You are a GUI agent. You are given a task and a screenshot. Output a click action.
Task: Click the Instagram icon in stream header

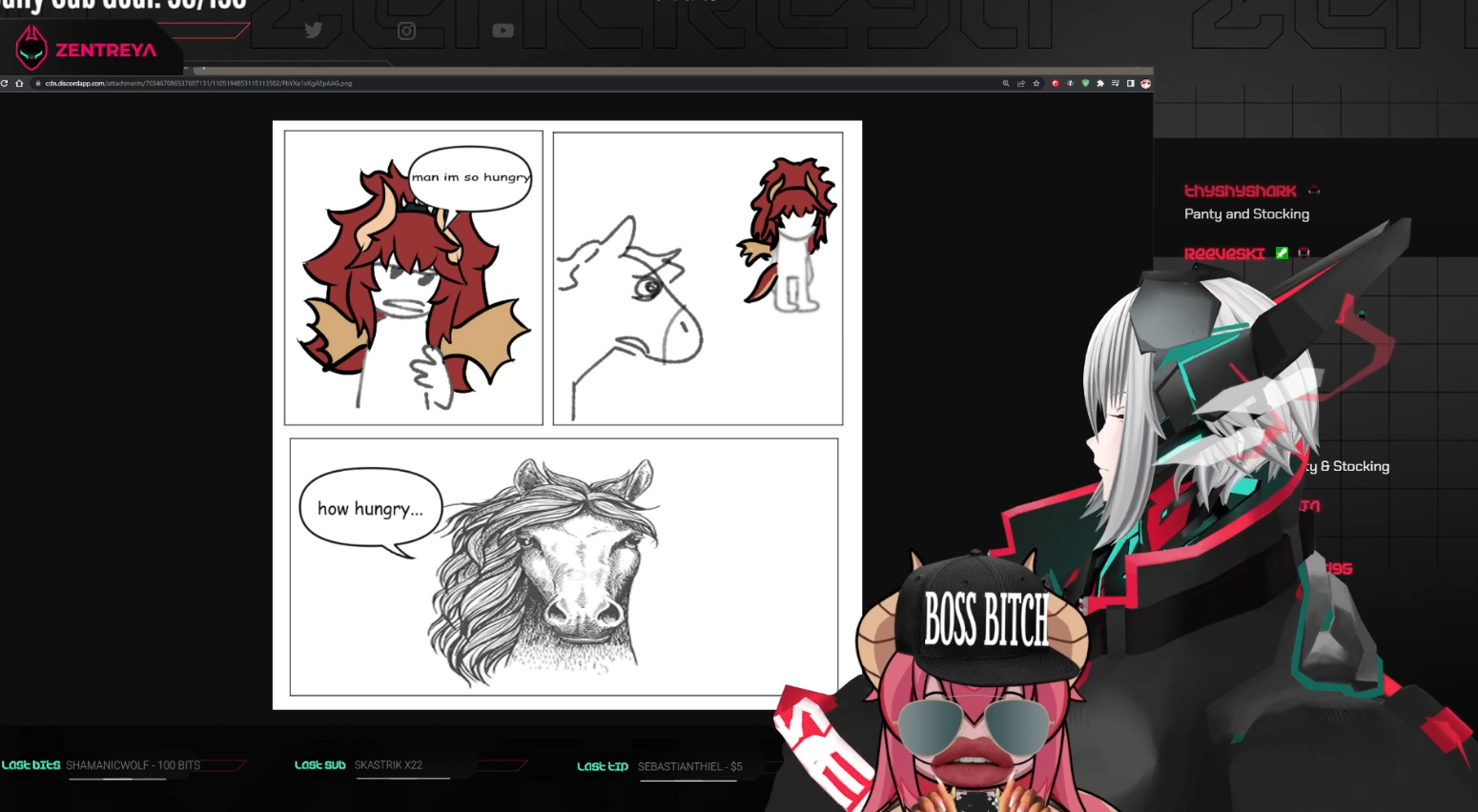point(406,30)
